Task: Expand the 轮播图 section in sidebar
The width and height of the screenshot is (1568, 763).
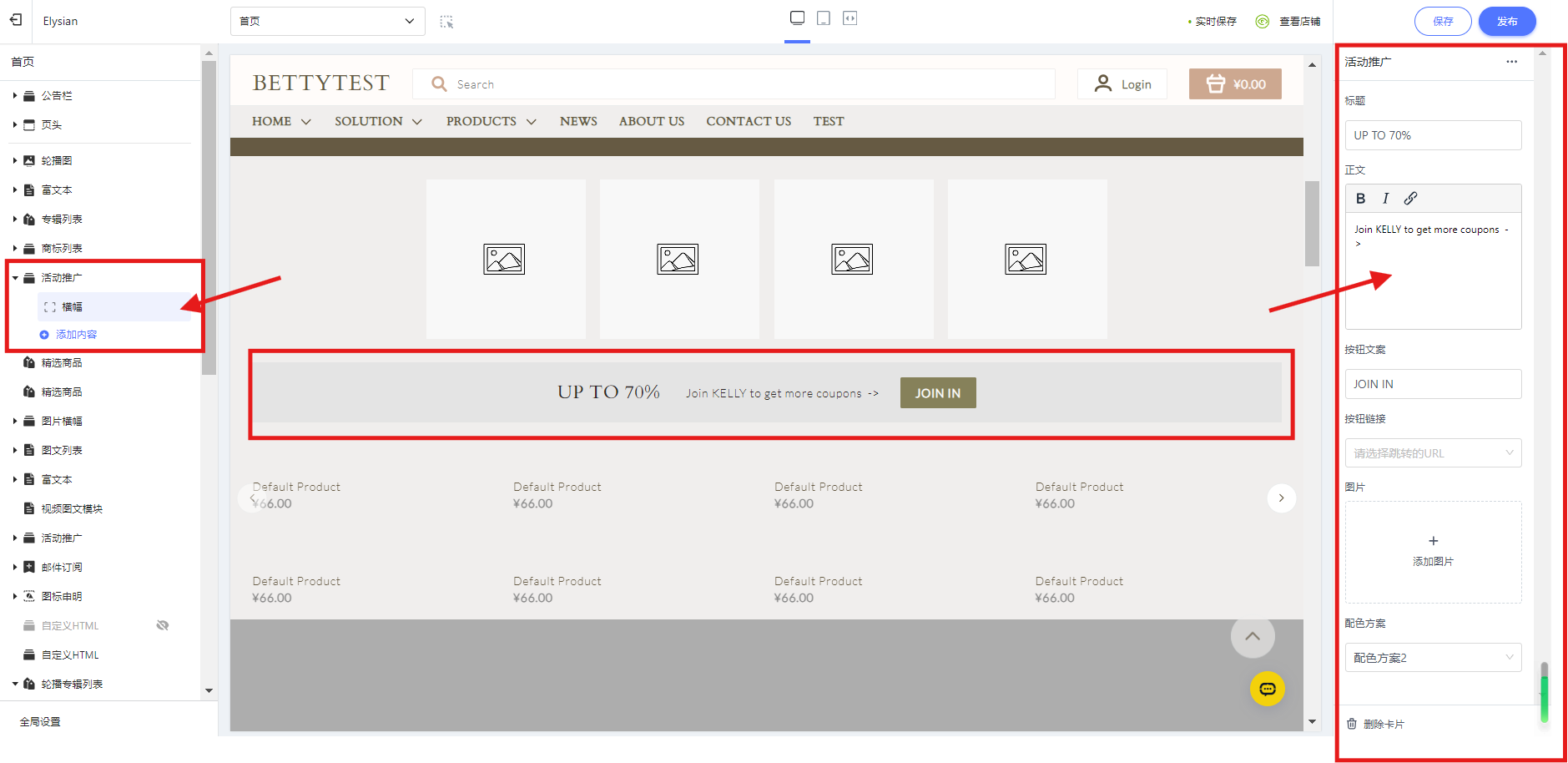Action: point(15,160)
